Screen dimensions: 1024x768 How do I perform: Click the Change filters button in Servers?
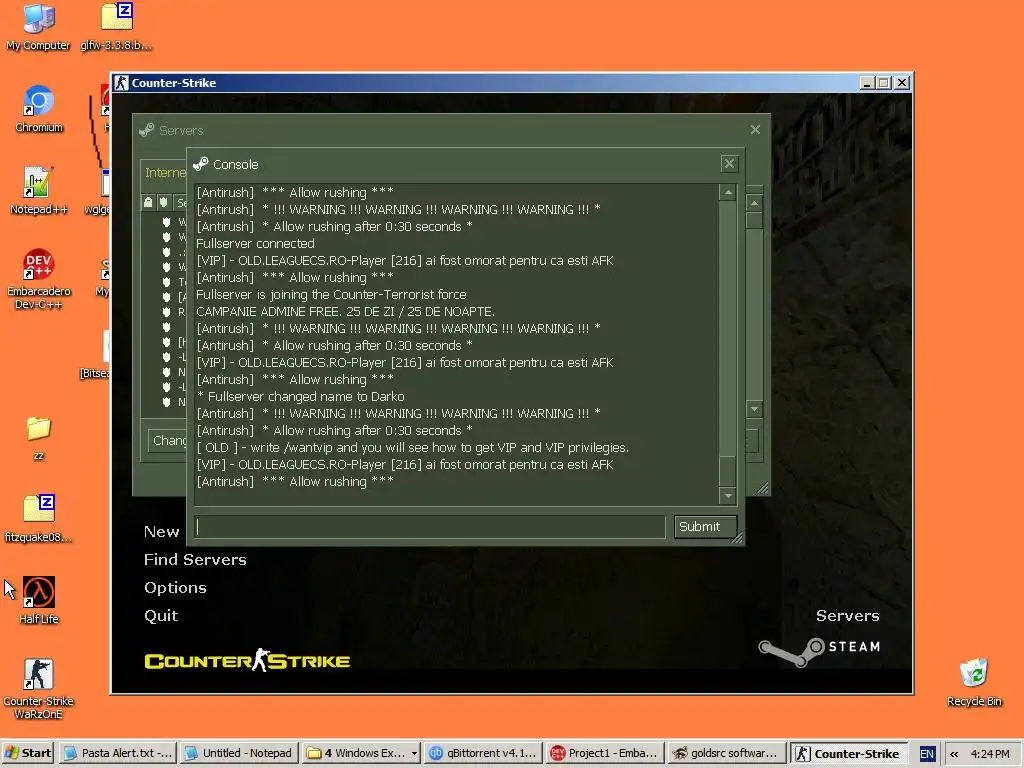[x=168, y=441]
